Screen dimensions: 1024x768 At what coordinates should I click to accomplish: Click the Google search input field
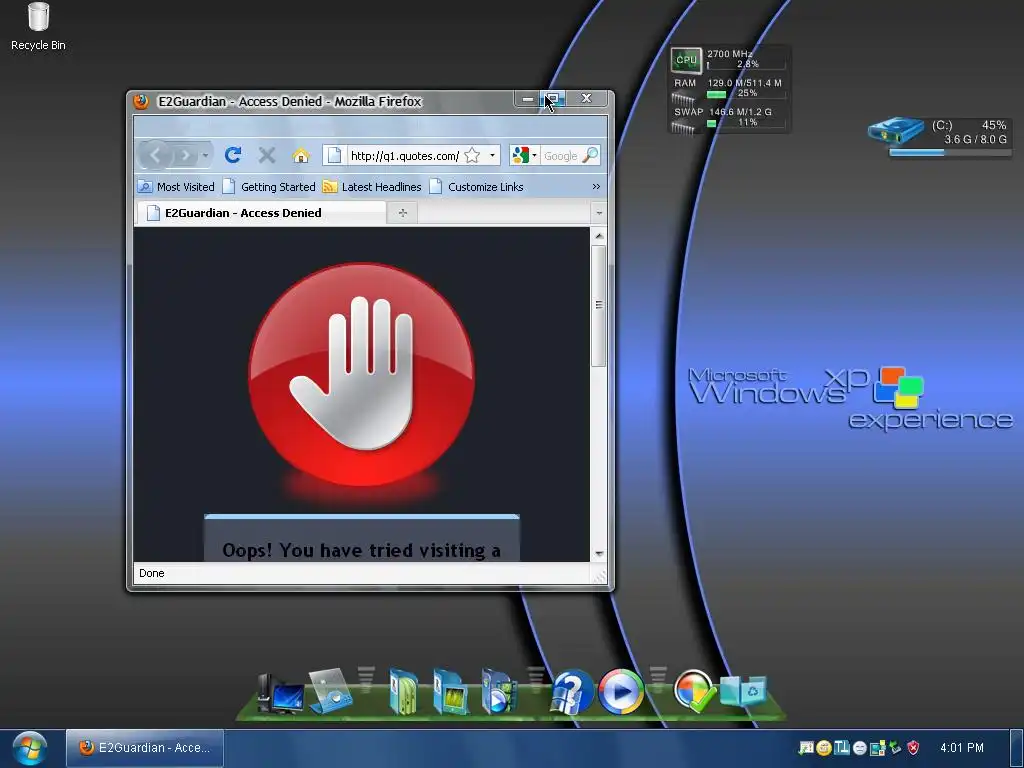[x=561, y=155]
